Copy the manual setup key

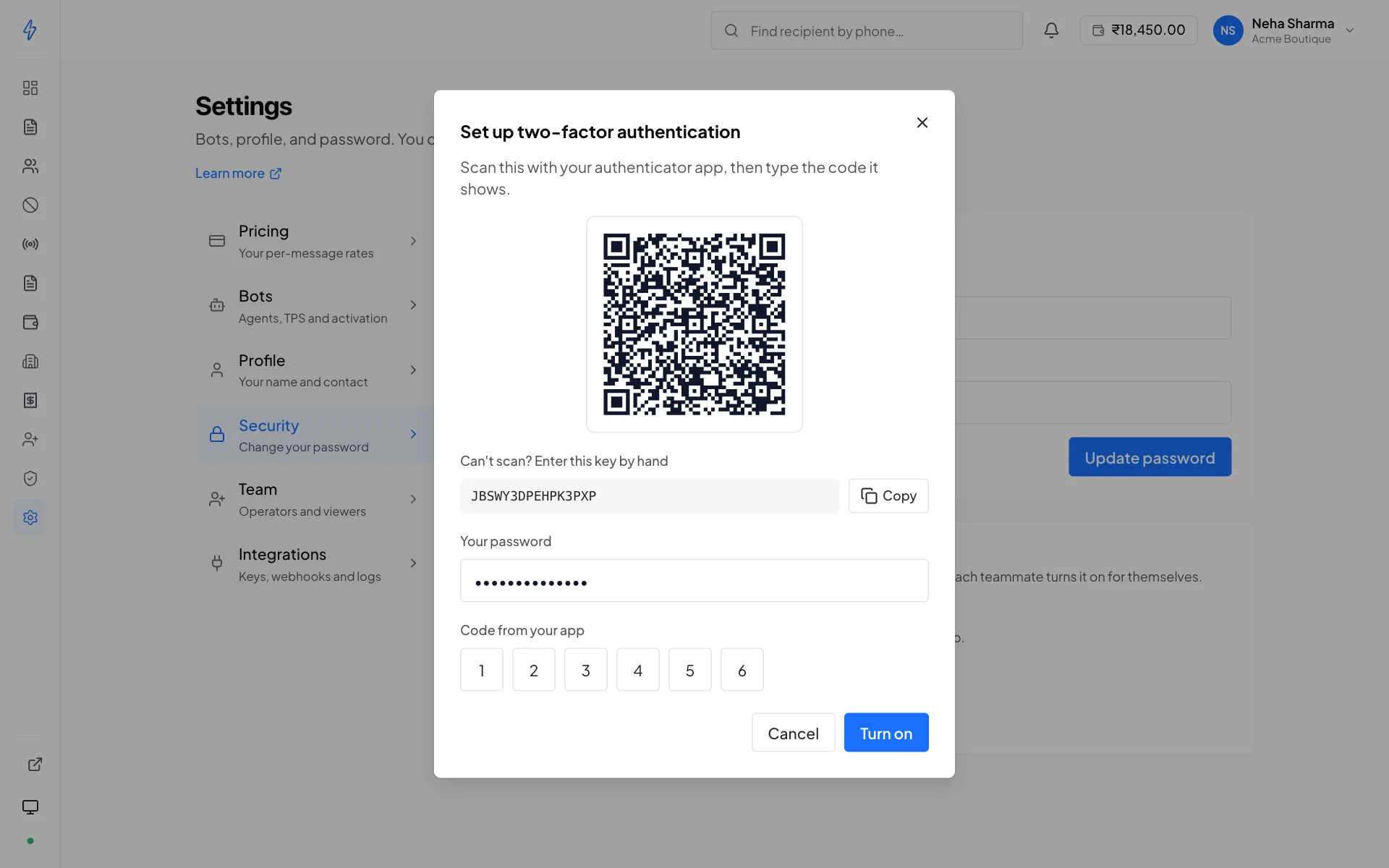[x=888, y=495]
